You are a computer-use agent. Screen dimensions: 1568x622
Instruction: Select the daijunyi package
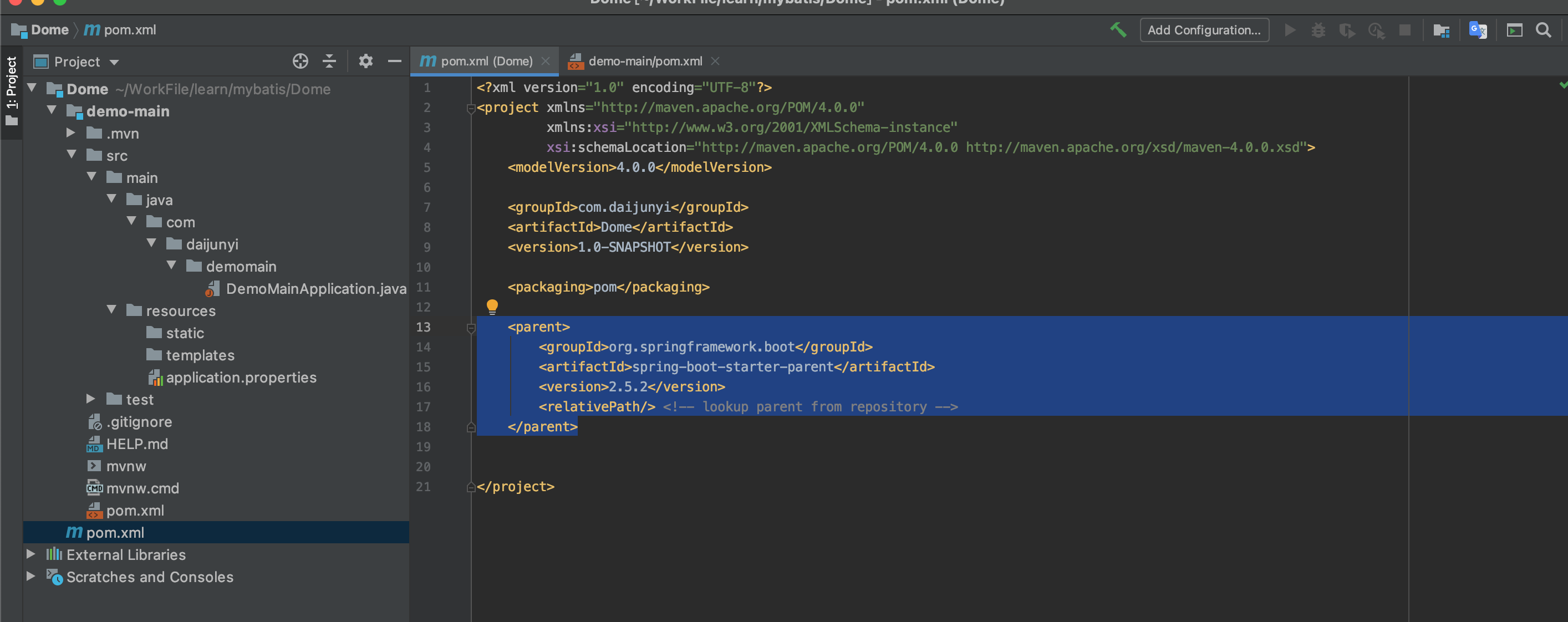202,244
